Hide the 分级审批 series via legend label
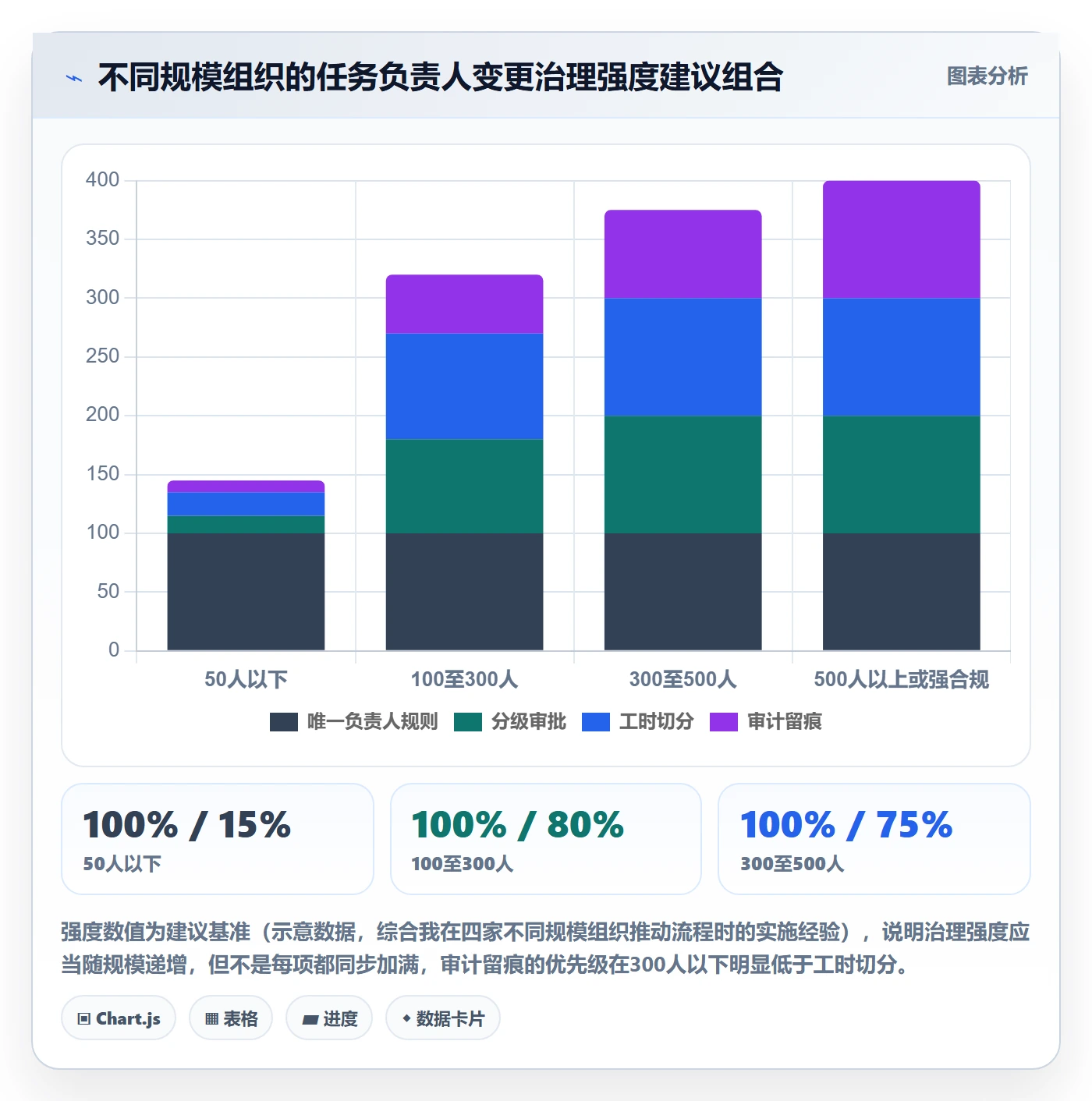 click(528, 722)
